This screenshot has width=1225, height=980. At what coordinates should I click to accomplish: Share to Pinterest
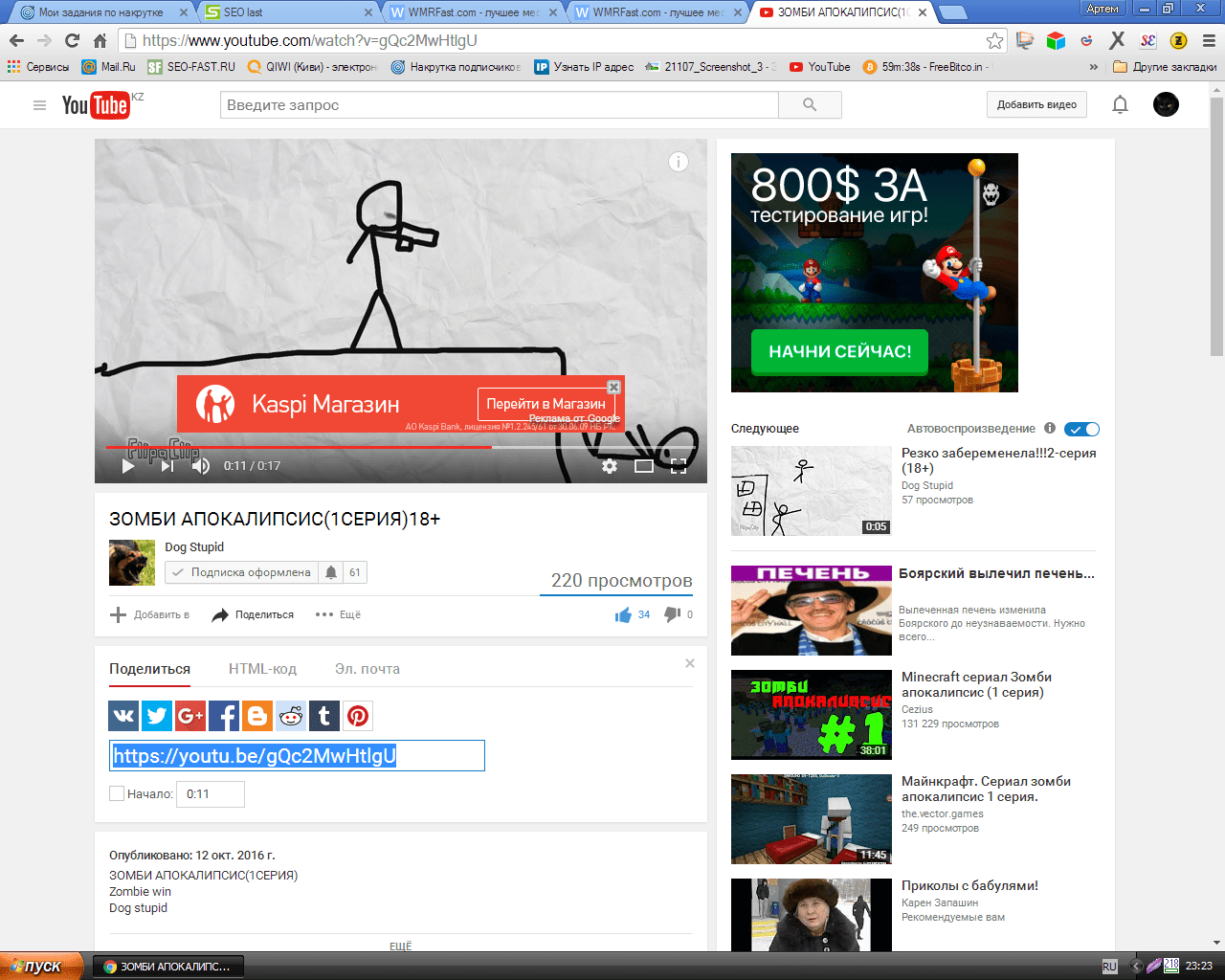click(358, 716)
